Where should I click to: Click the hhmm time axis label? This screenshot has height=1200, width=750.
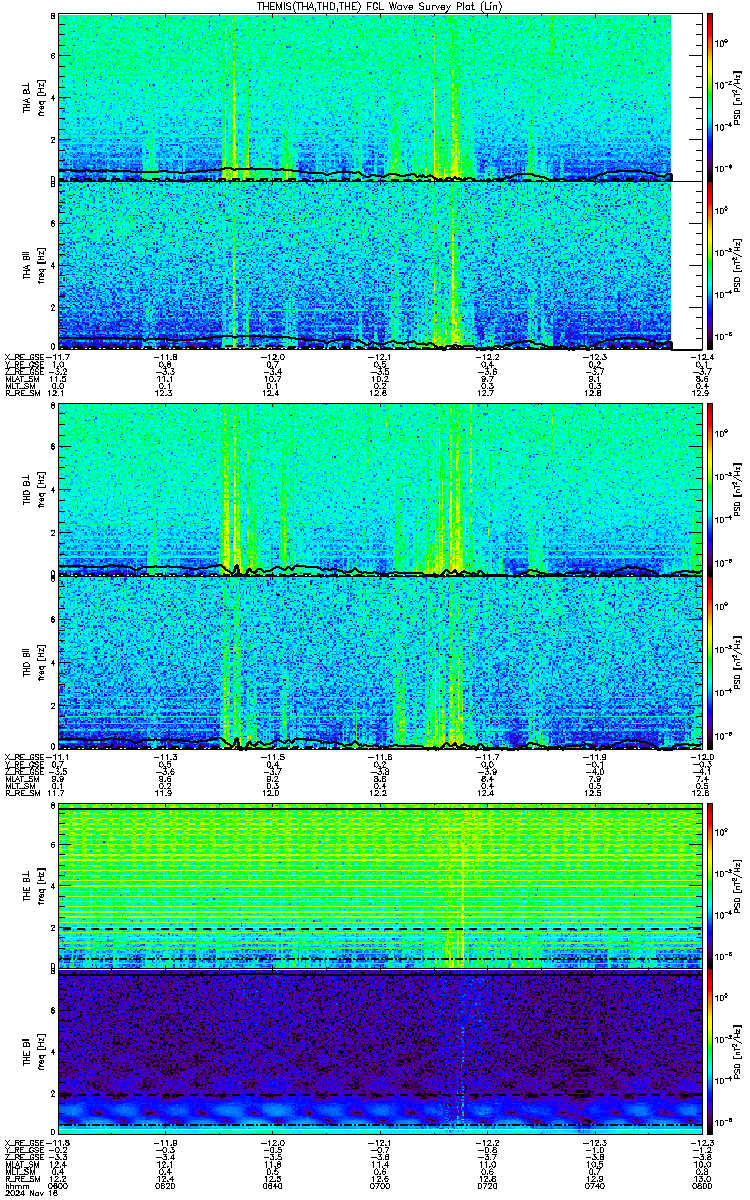(x=15, y=1187)
